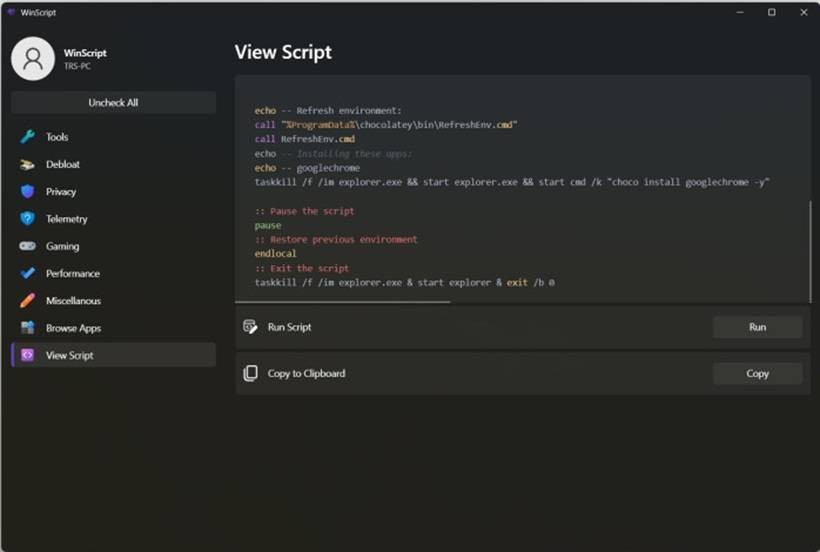The width and height of the screenshot is (820, 552).
Task: Click the TRS-PC computer name text
Action: click(77, 66)
